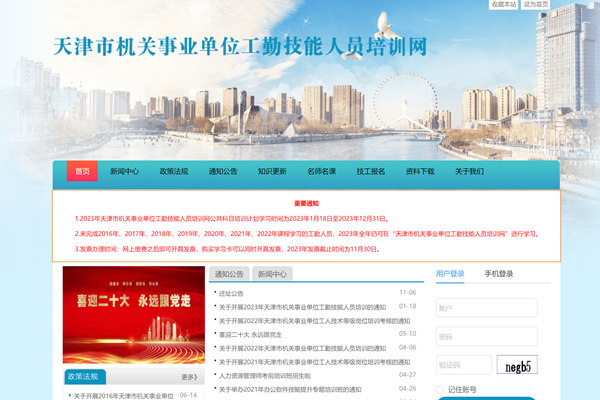Image resolution: width=600 pixels, height=400 pixels.
Task: Click the 01-18 date in the list
Action: 408,306
